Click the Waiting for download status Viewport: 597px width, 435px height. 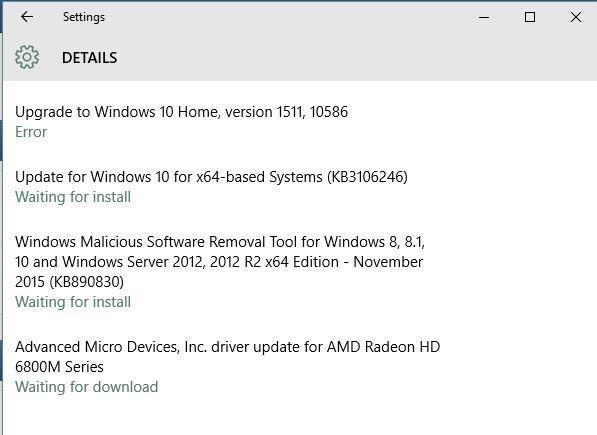point(87,387)
